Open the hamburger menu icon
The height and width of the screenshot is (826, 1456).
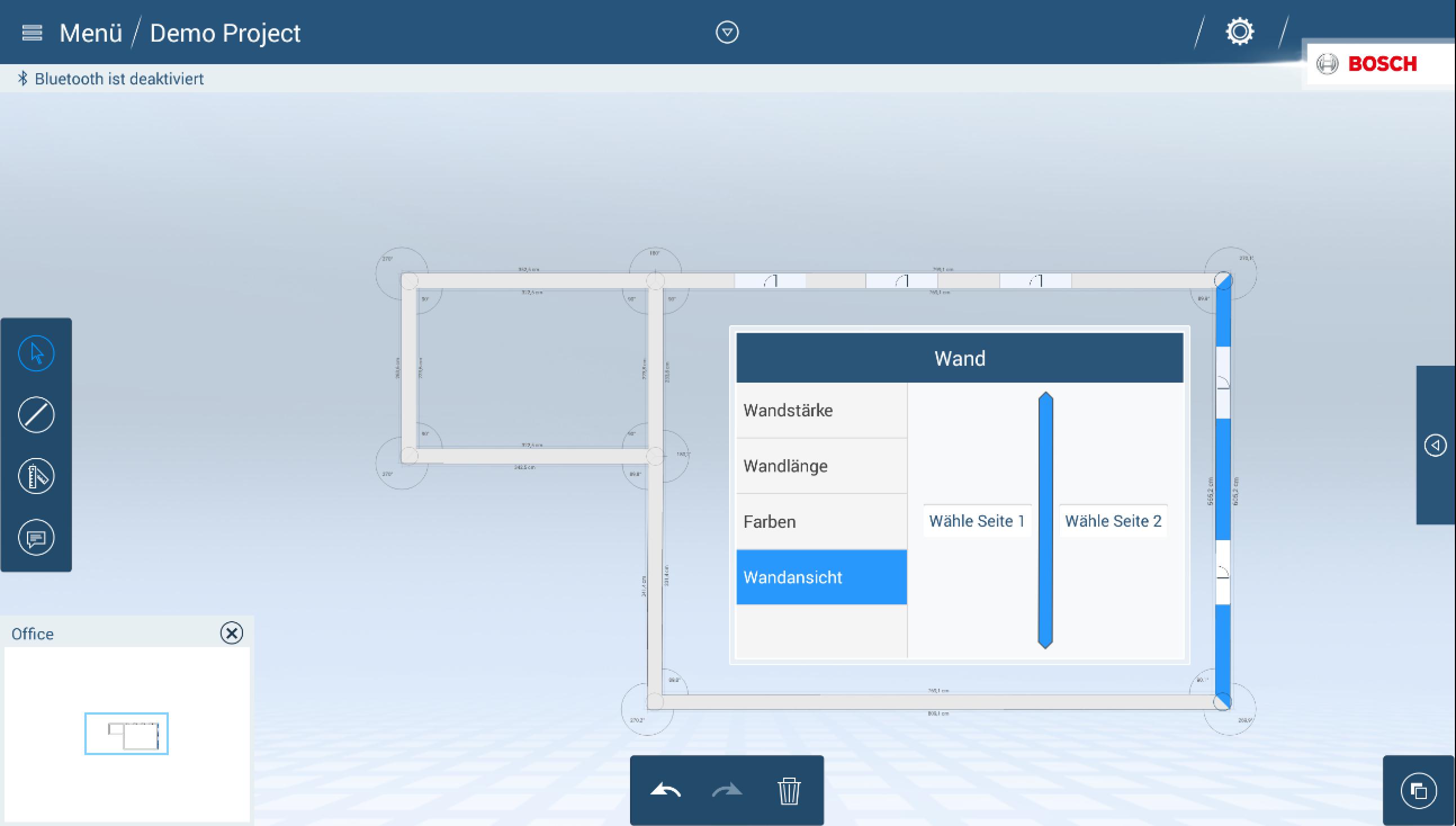(32, 33)
